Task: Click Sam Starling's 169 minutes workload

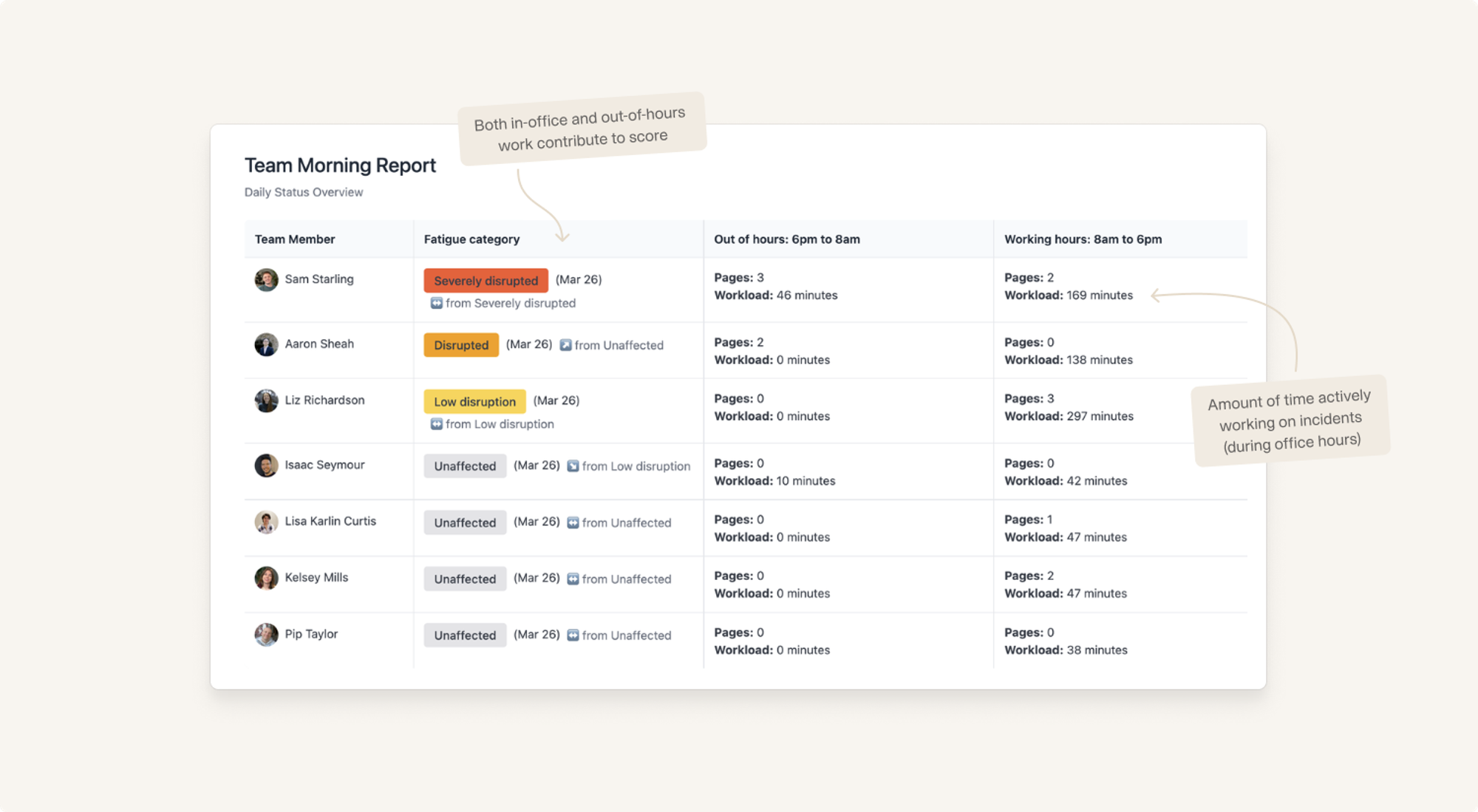Action: point(1099,296)
